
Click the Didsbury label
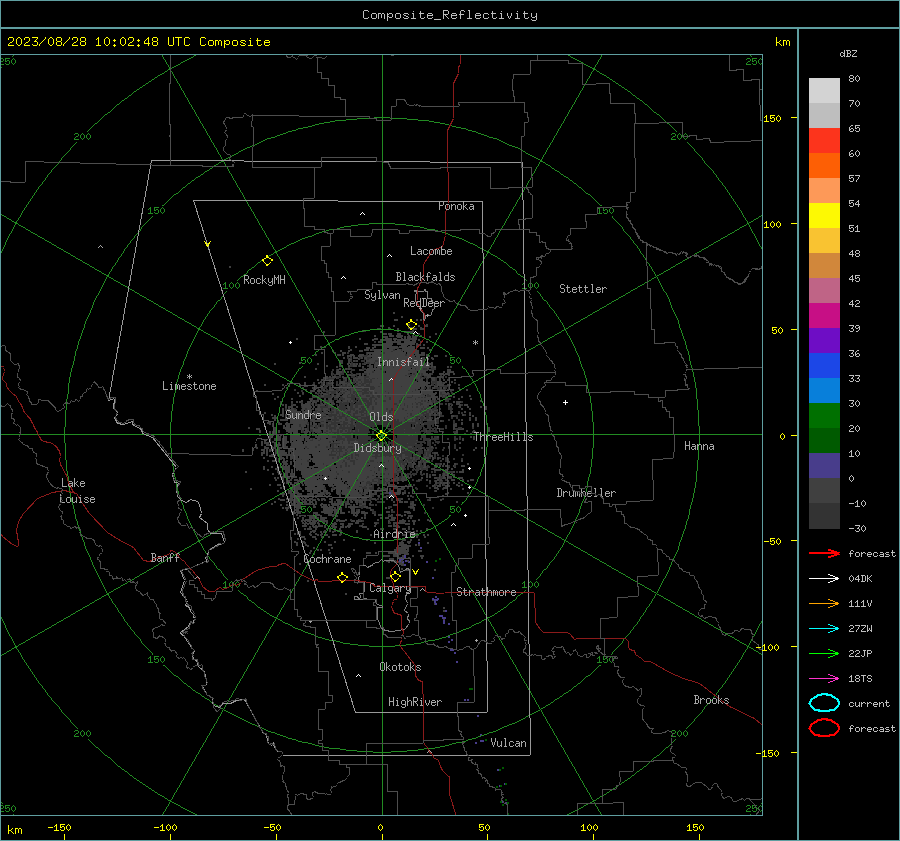tap(377, 448)
